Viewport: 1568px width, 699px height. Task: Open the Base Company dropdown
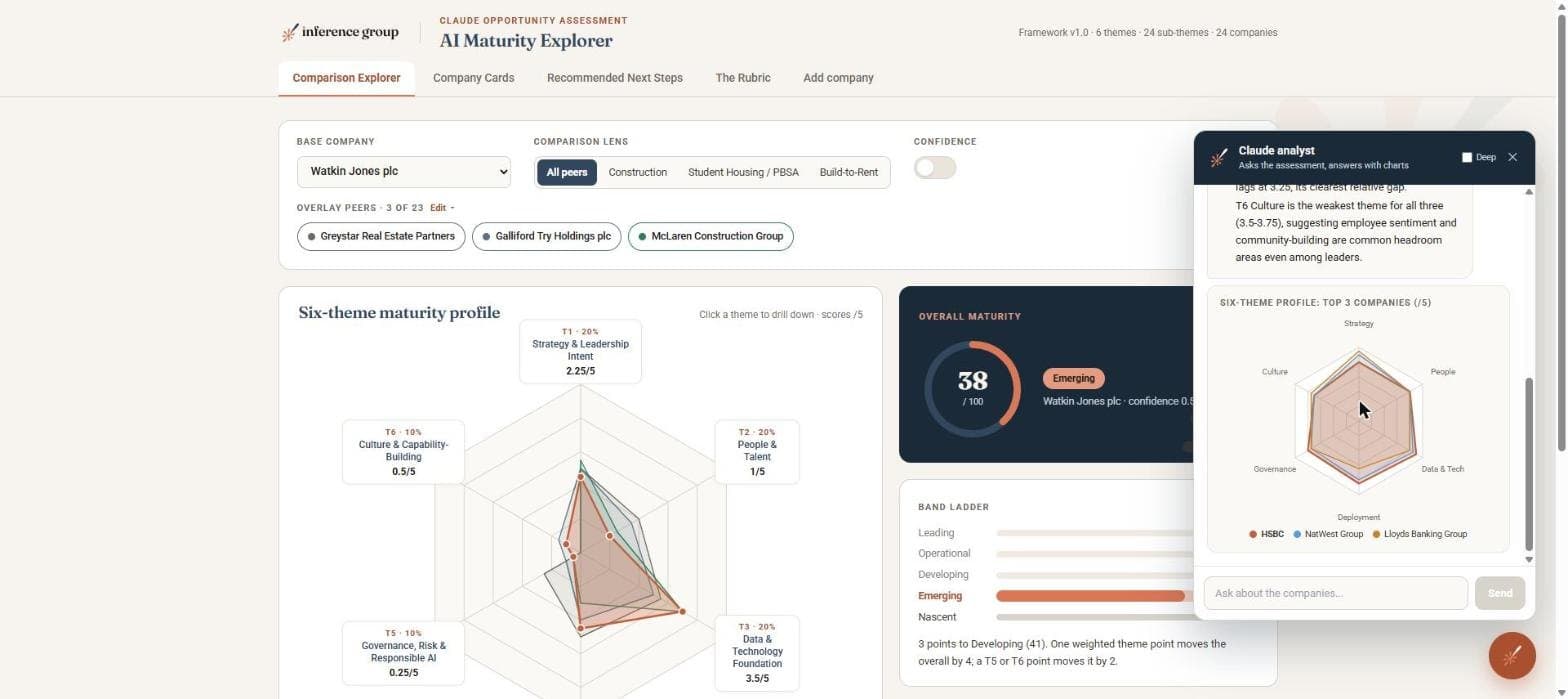tap(403, 171)
